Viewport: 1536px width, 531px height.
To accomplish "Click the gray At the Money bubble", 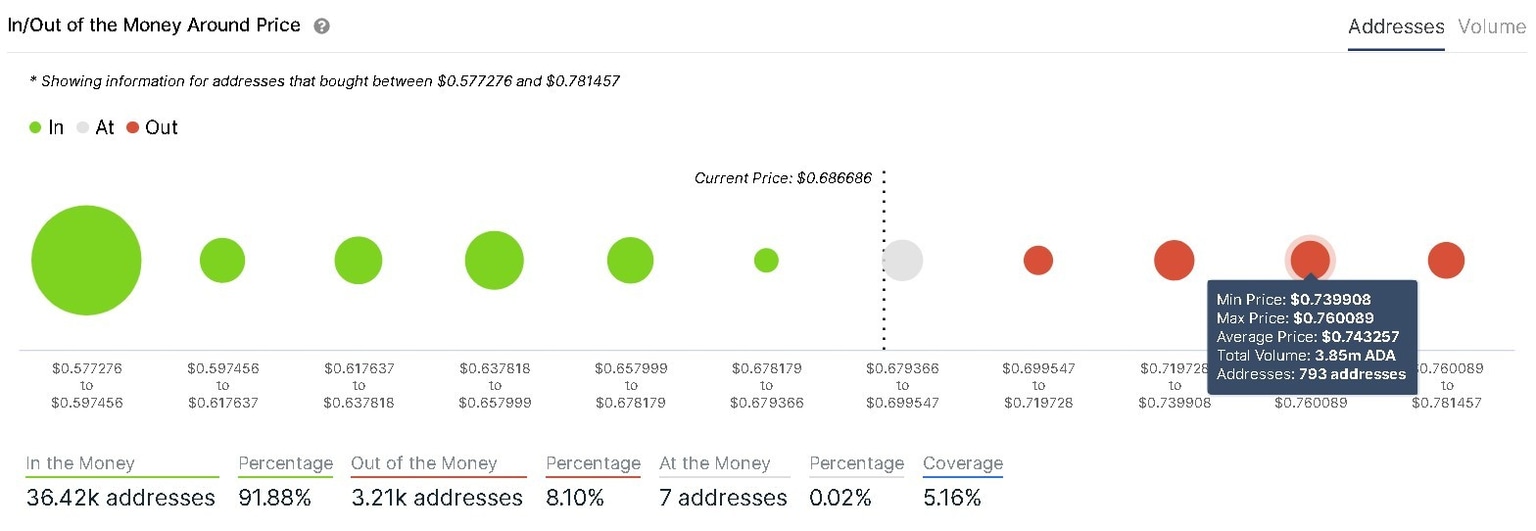I will 902,261.
